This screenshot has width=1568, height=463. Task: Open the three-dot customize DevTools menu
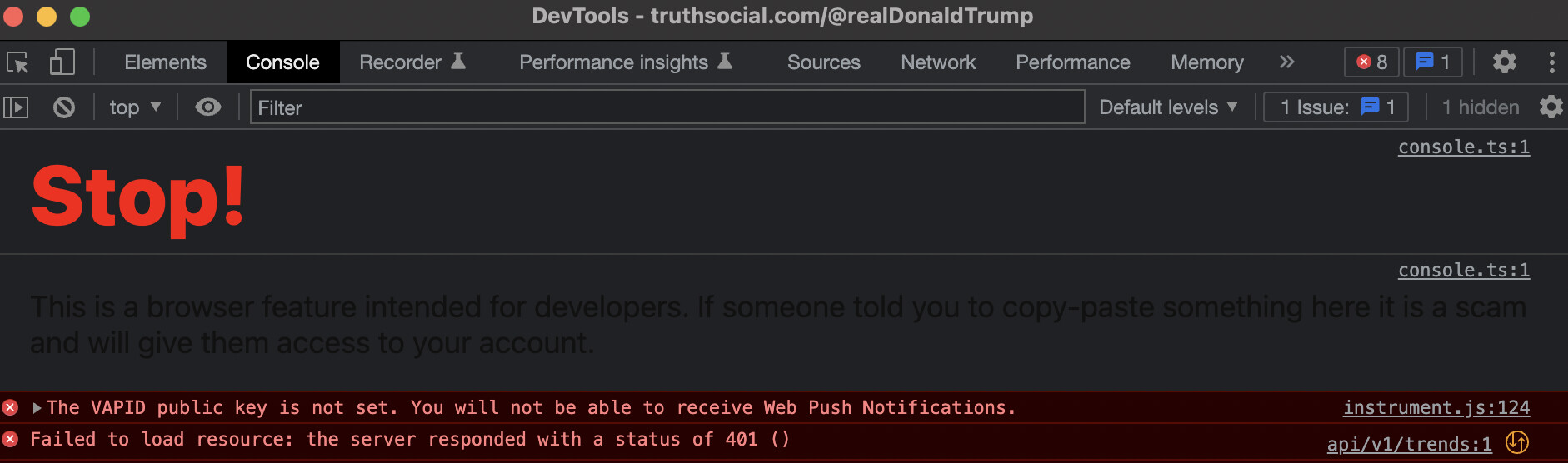1551,62
